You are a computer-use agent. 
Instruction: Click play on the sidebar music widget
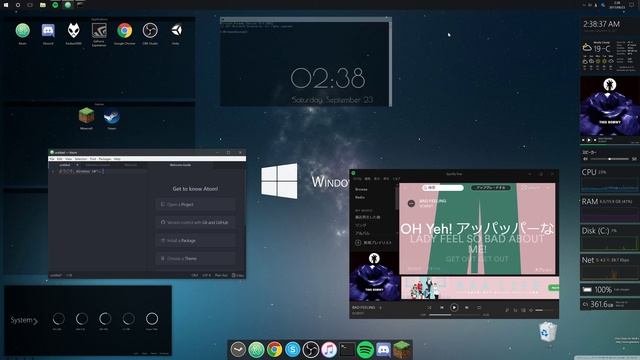coord(589,140)
